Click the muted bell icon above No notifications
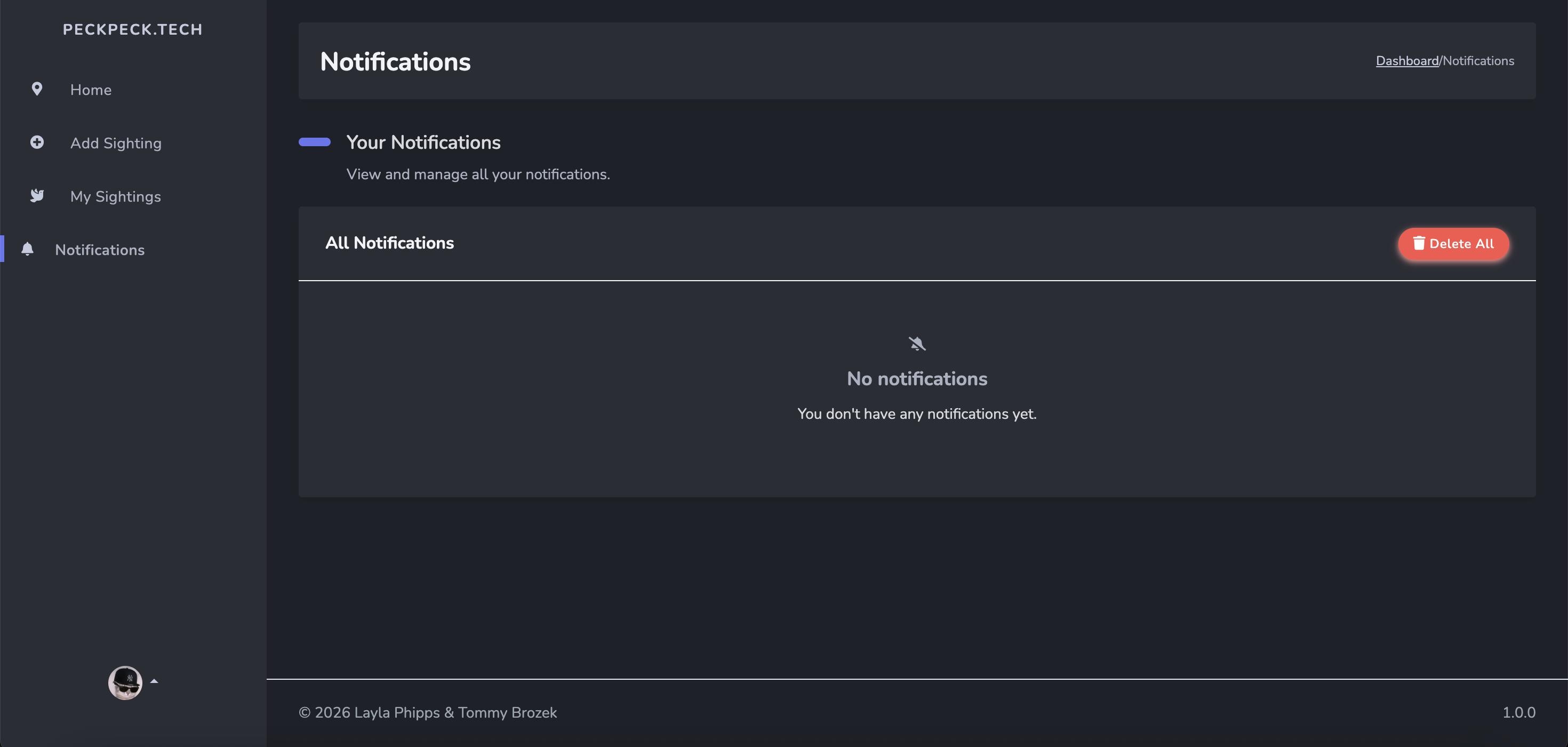The image size is (1568, 747). tap(917, 344)
